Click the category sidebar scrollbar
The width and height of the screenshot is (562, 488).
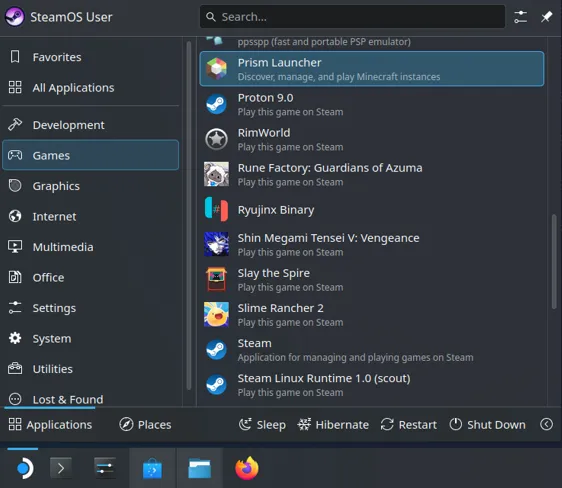[189, 215]
